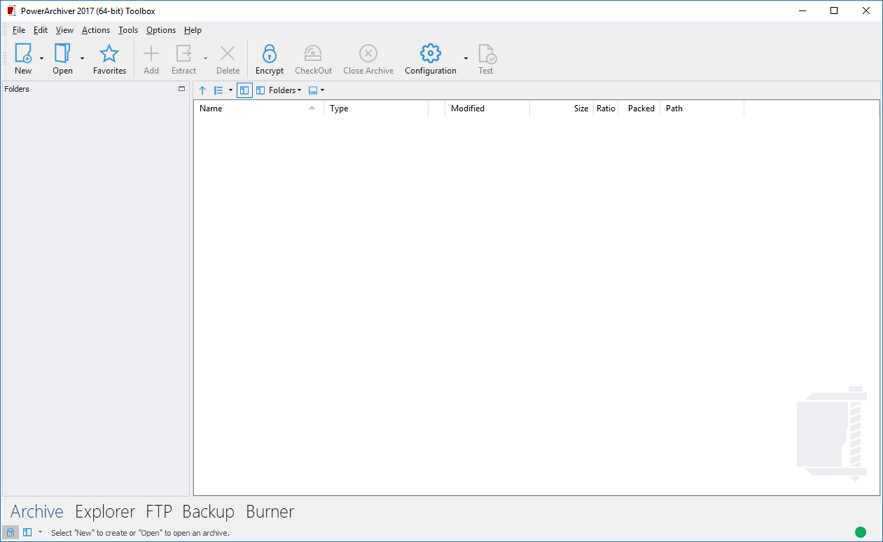
Task: Sort by the Size column header
Action: tap(561, 108)
